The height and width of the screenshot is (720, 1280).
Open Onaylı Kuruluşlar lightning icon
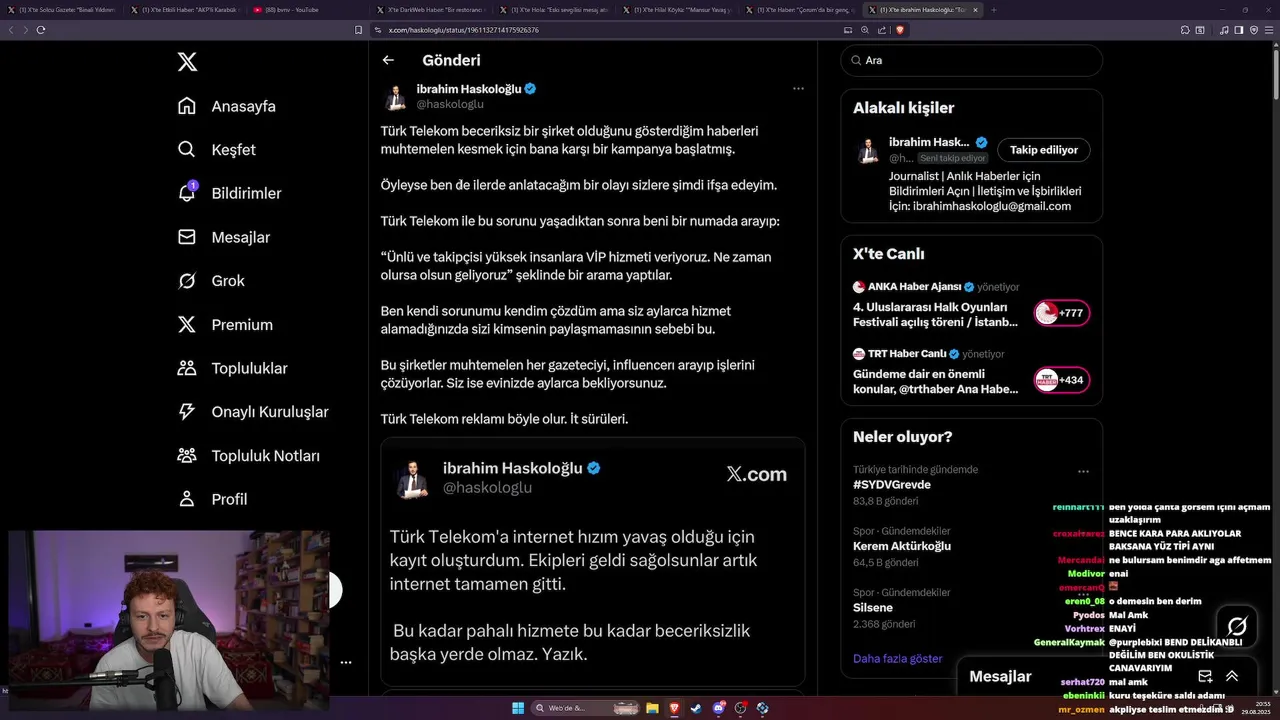tap(187, 411)
